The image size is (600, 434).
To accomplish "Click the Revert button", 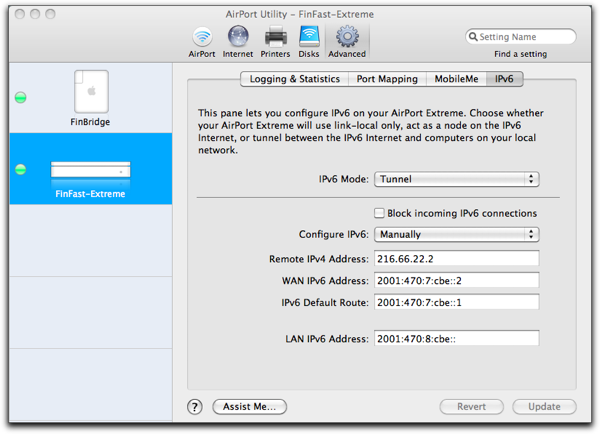I will (471, 406).
